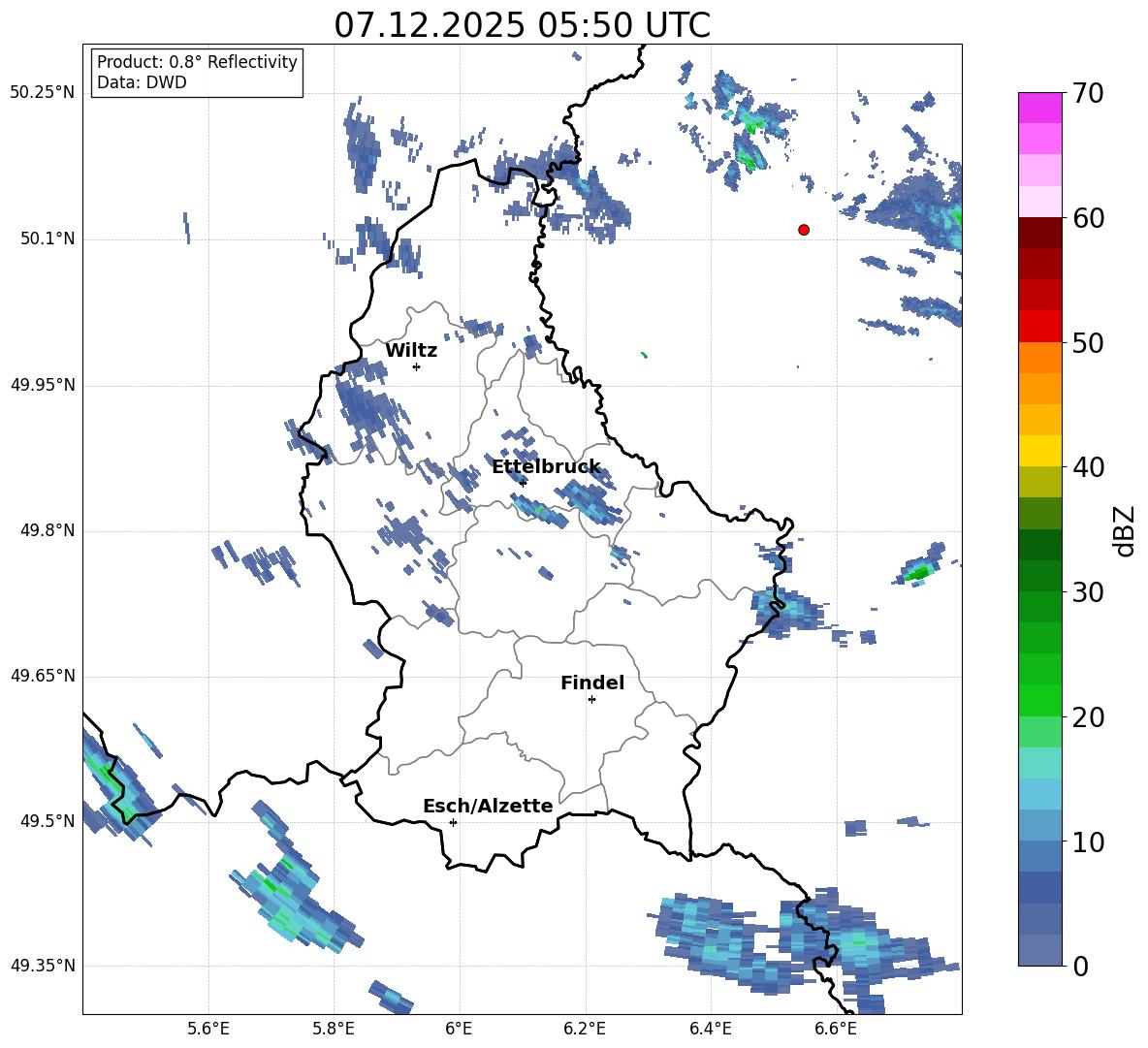Click the 30 tick on colorbar
Image resolution: width=1148 pixels, height=1048 pixels.
tap(1087, 591)
